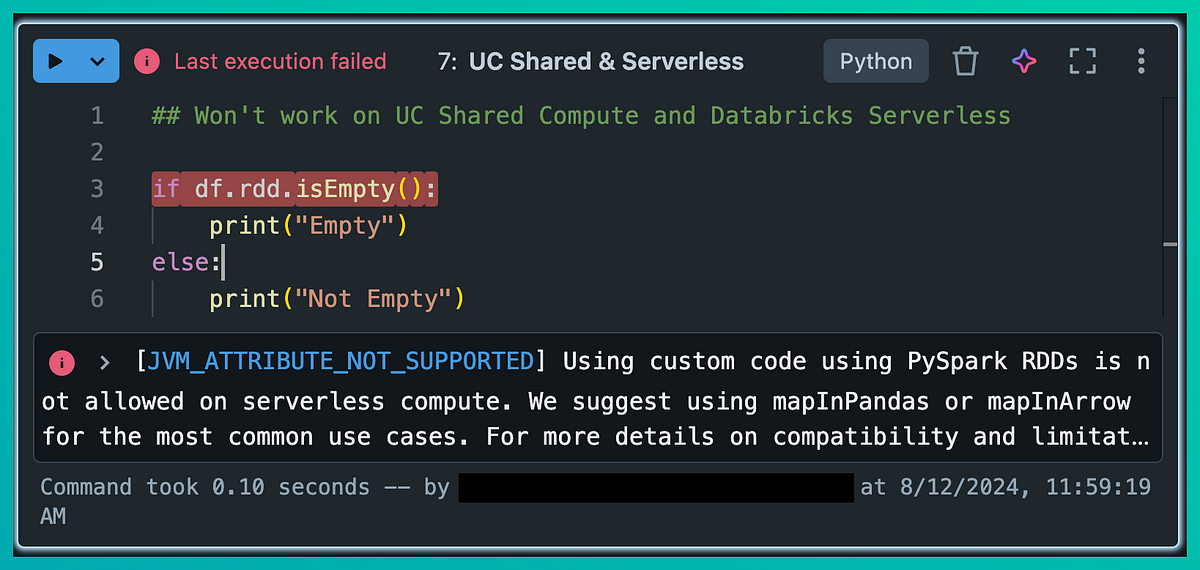Click the red error icon in output
This screenshot has width=1200, height=570.
pyautogui.click(x=62, y=361)
